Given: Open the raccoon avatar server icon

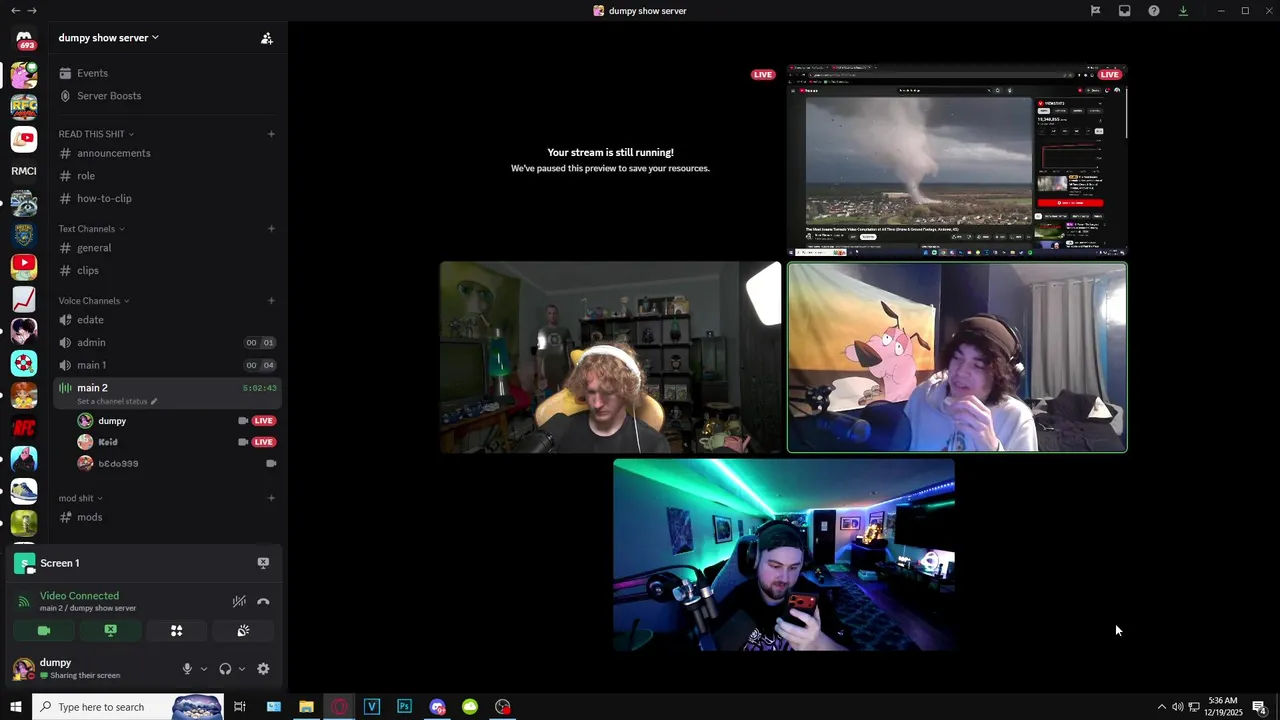Looking at the screenshot, I should tap(24, 203).
